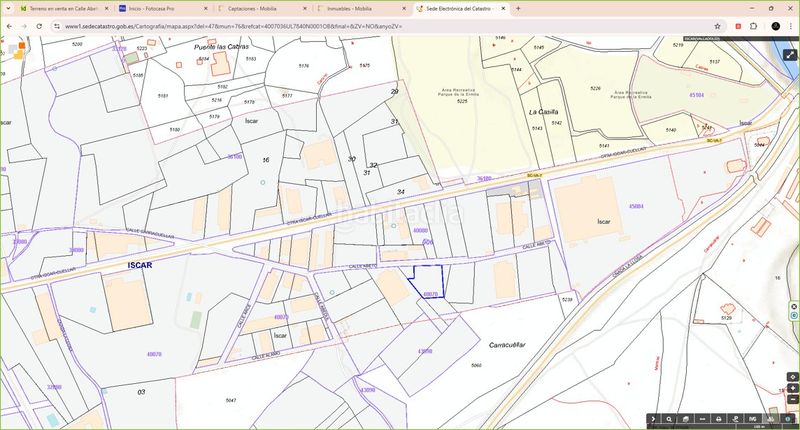Expand the map tools panel arrow
Viewport: 800px width, 430px height.
pos(653,419)
